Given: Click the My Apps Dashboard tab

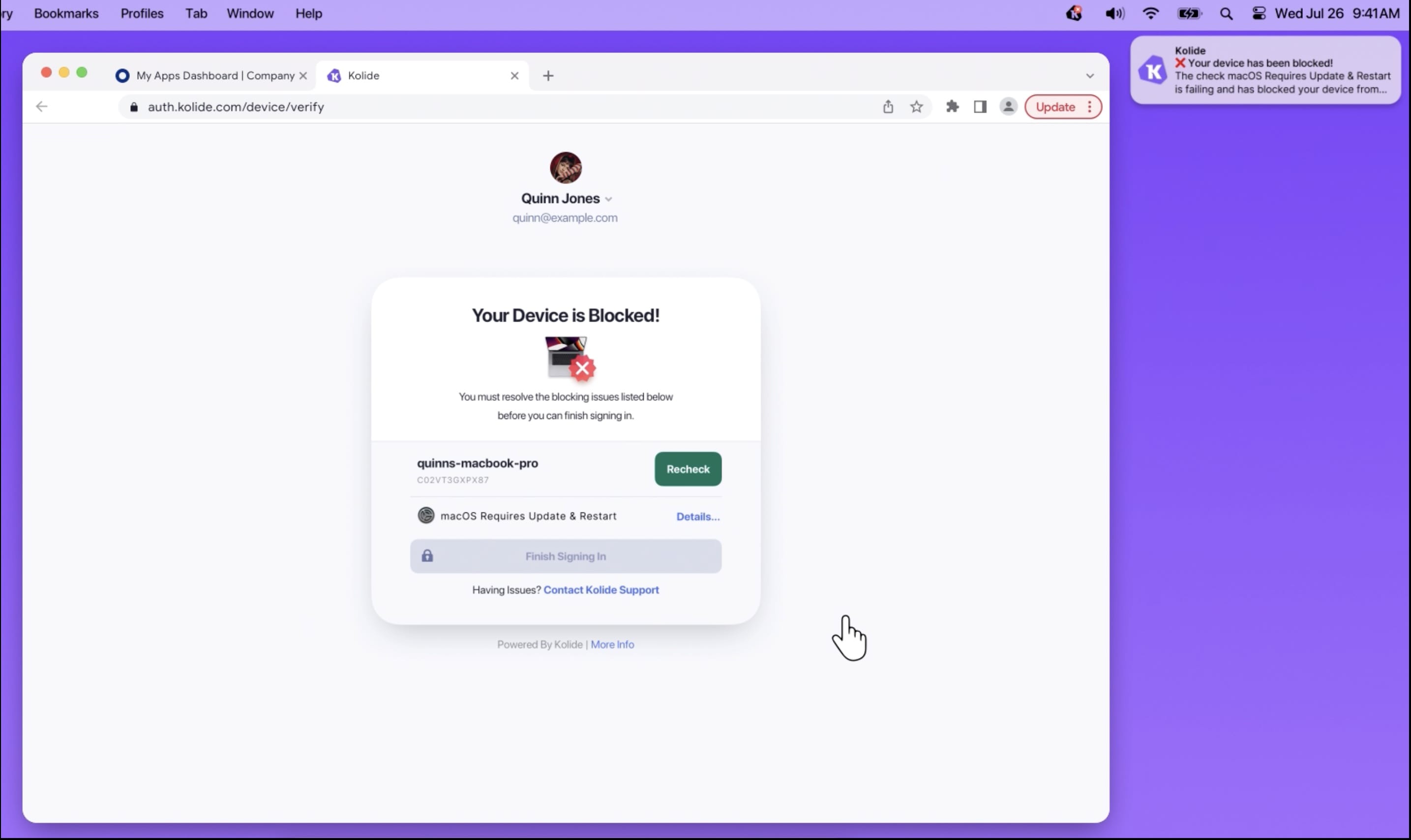Looking at the screenshot, I should (214, 75).
